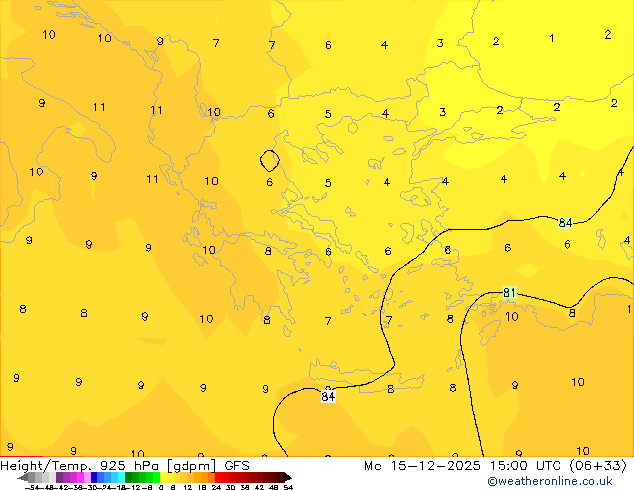The width and height of the screenshot is (634, 490).
Task: Click the '-54' label on the color legend
Action: (32, 488)
